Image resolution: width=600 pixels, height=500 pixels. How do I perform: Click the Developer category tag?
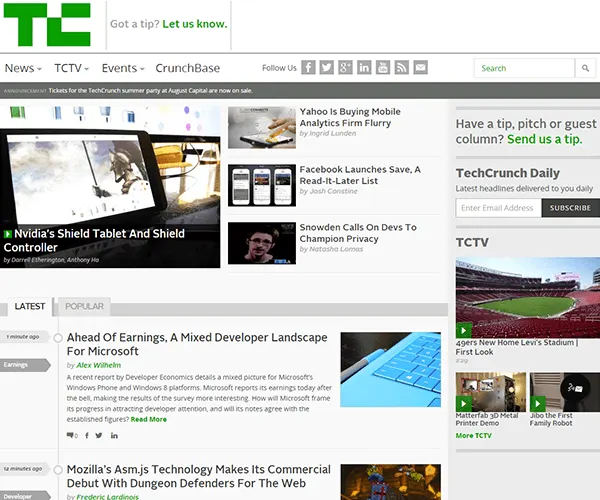24,496
